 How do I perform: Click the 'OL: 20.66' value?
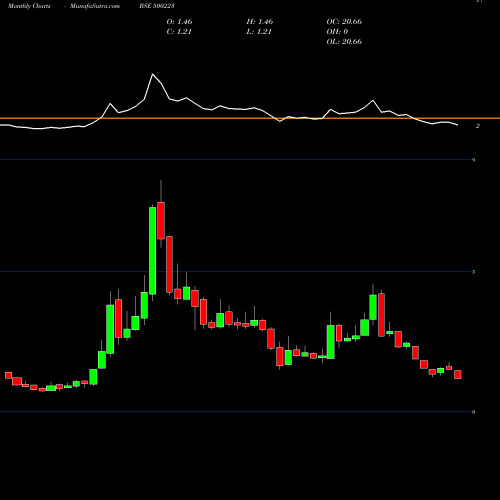[344, 42]
